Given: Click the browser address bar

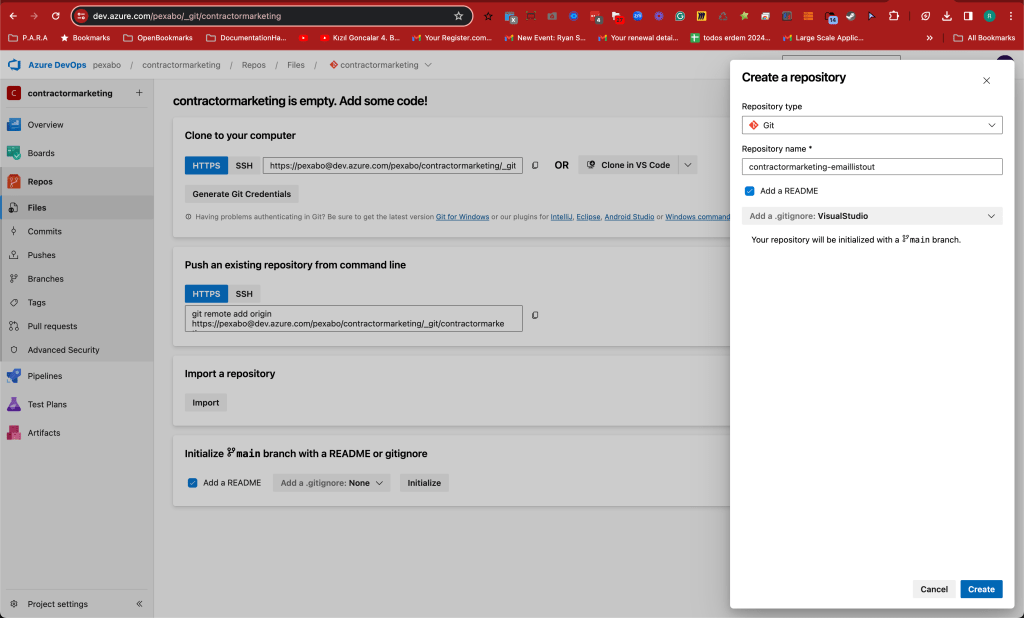Looking at the screenshot, I should [271, 16].
